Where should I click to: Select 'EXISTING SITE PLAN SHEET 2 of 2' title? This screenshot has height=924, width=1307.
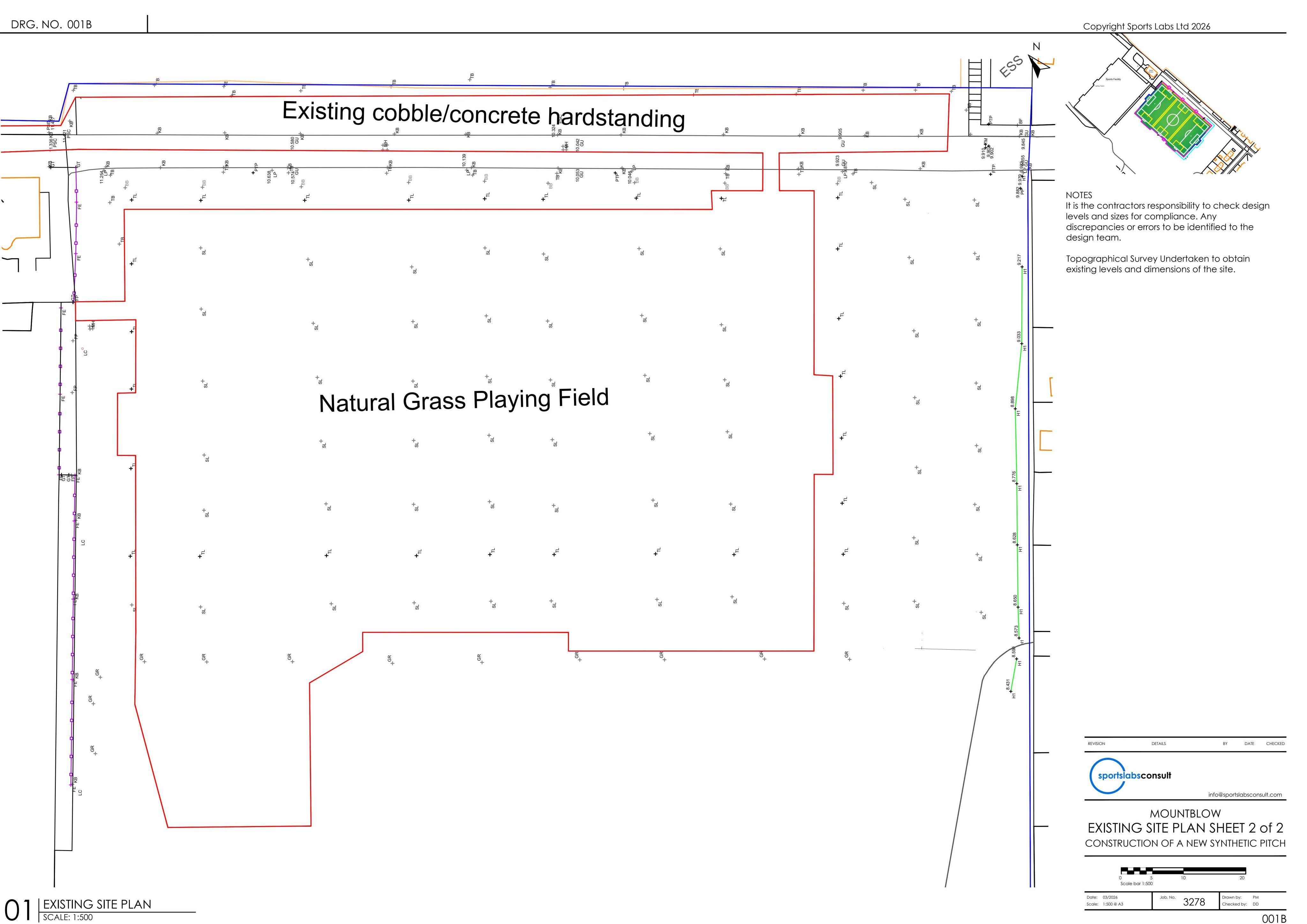1185,828
